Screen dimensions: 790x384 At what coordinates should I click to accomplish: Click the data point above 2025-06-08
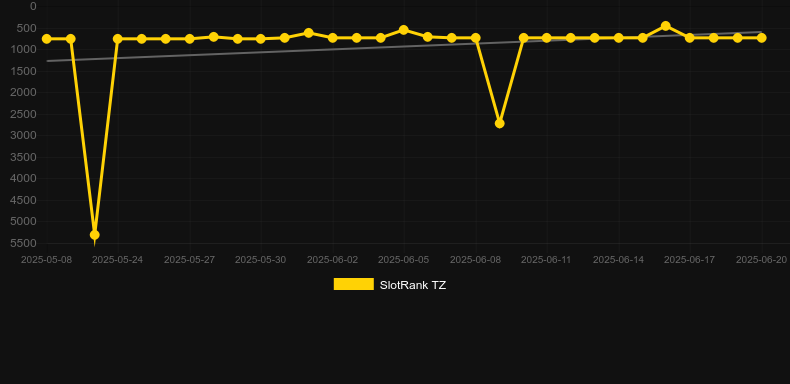[x=475, y=38]
